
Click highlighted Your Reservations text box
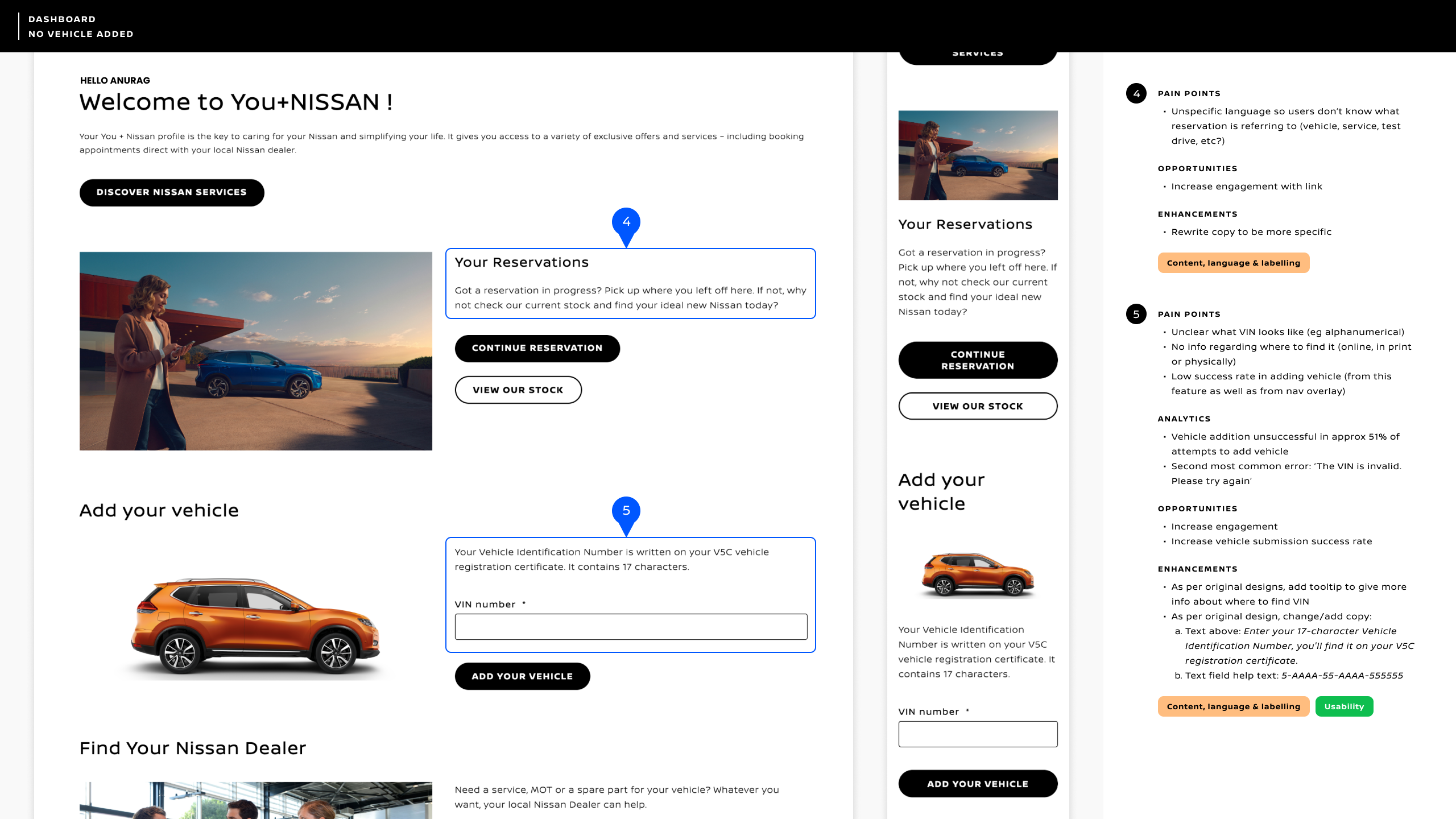tap(631, 284)
